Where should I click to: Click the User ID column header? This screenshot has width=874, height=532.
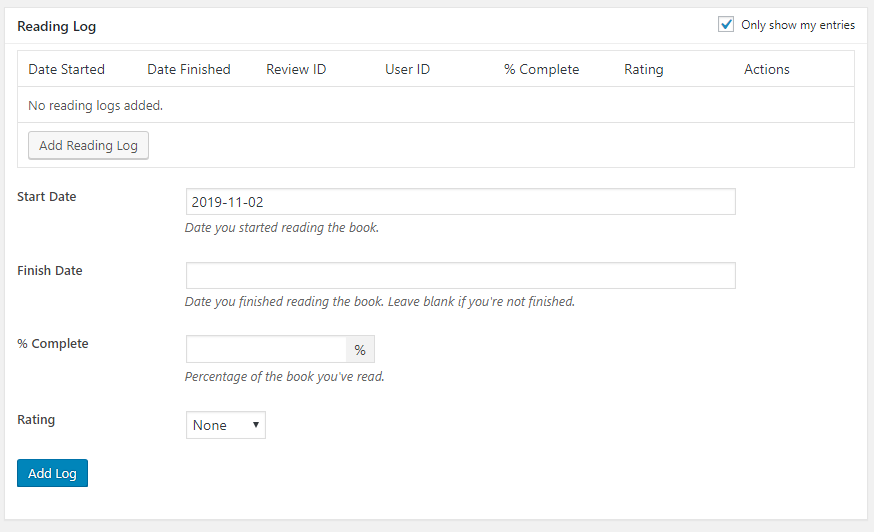(407, 69)
